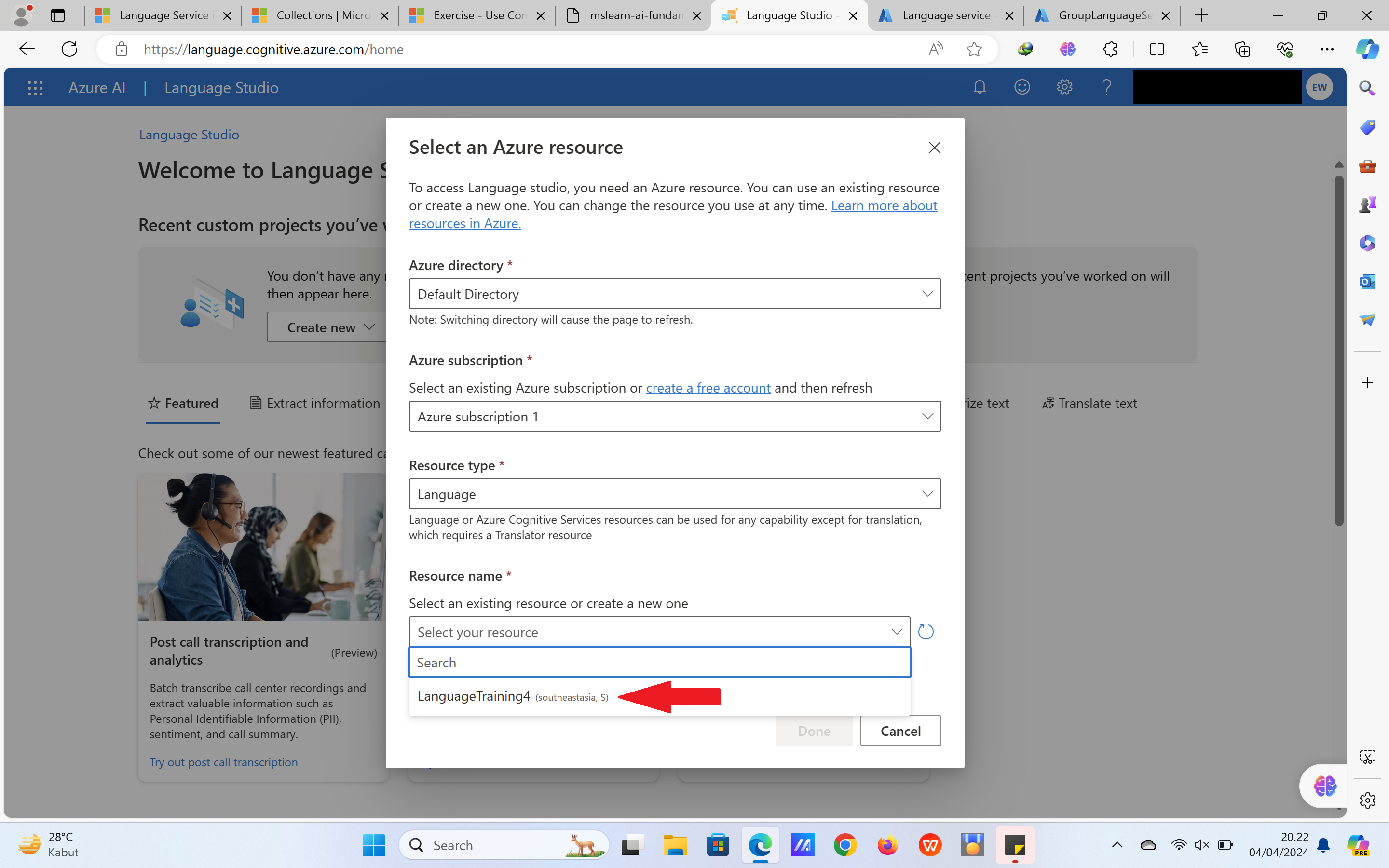Screen dimensions: 1389x868
Task: Collapse the Select your resource dropdown
Action: click(659, 632)
